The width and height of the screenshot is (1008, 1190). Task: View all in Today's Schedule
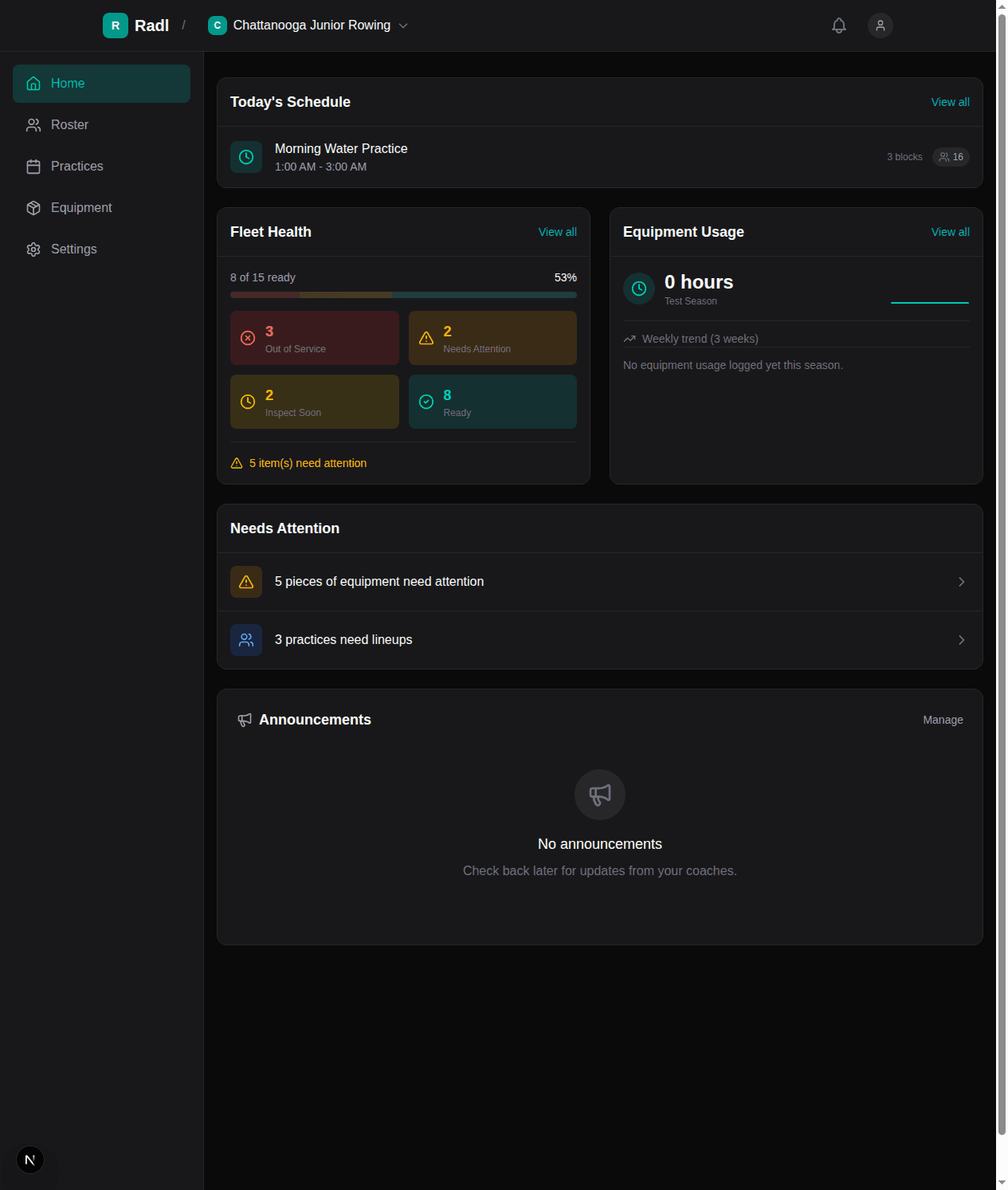[x=950, y=102]
